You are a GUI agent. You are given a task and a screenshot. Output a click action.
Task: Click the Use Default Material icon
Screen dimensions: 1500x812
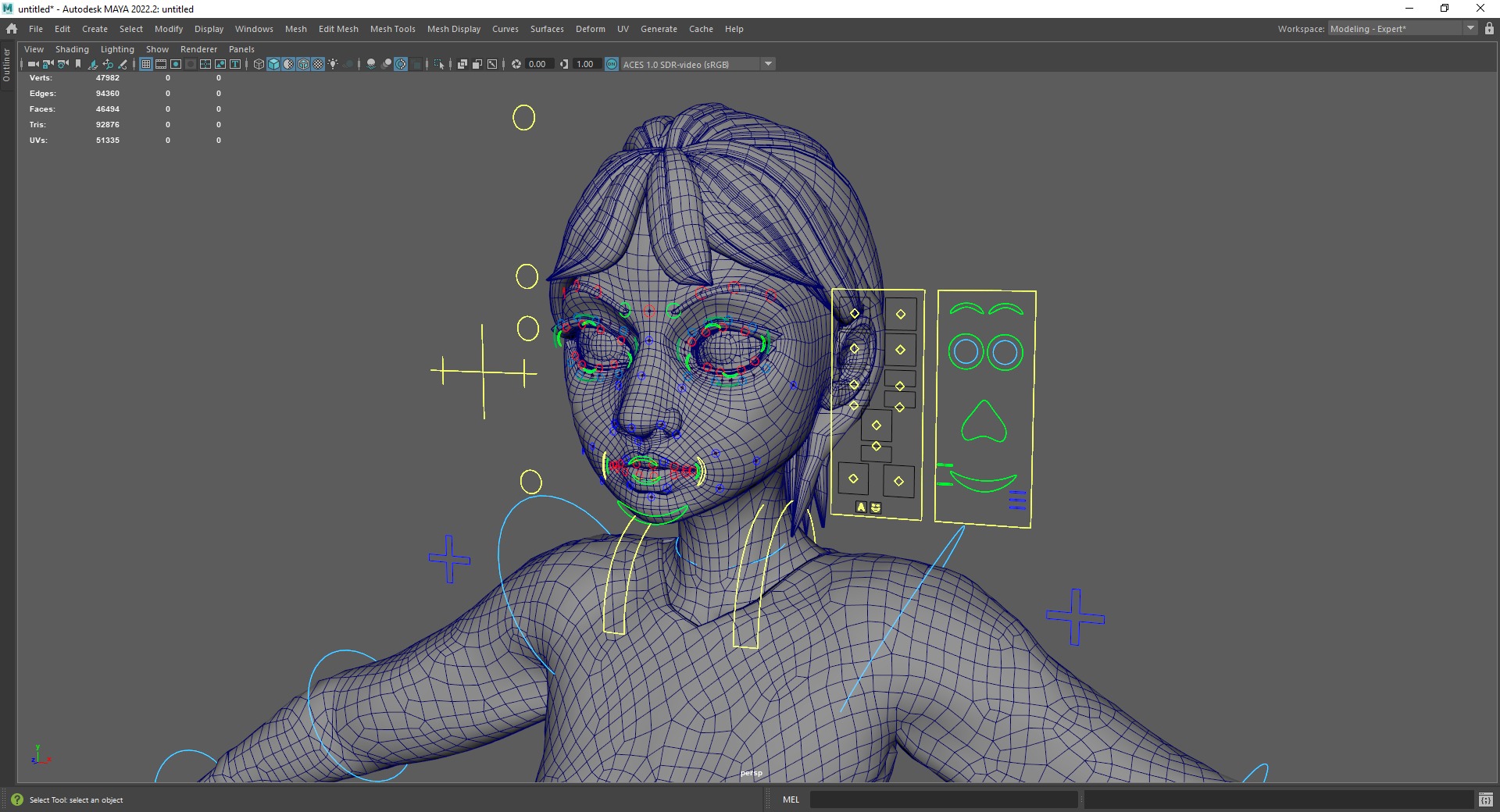pyautogui.click(x=288, y=64)
